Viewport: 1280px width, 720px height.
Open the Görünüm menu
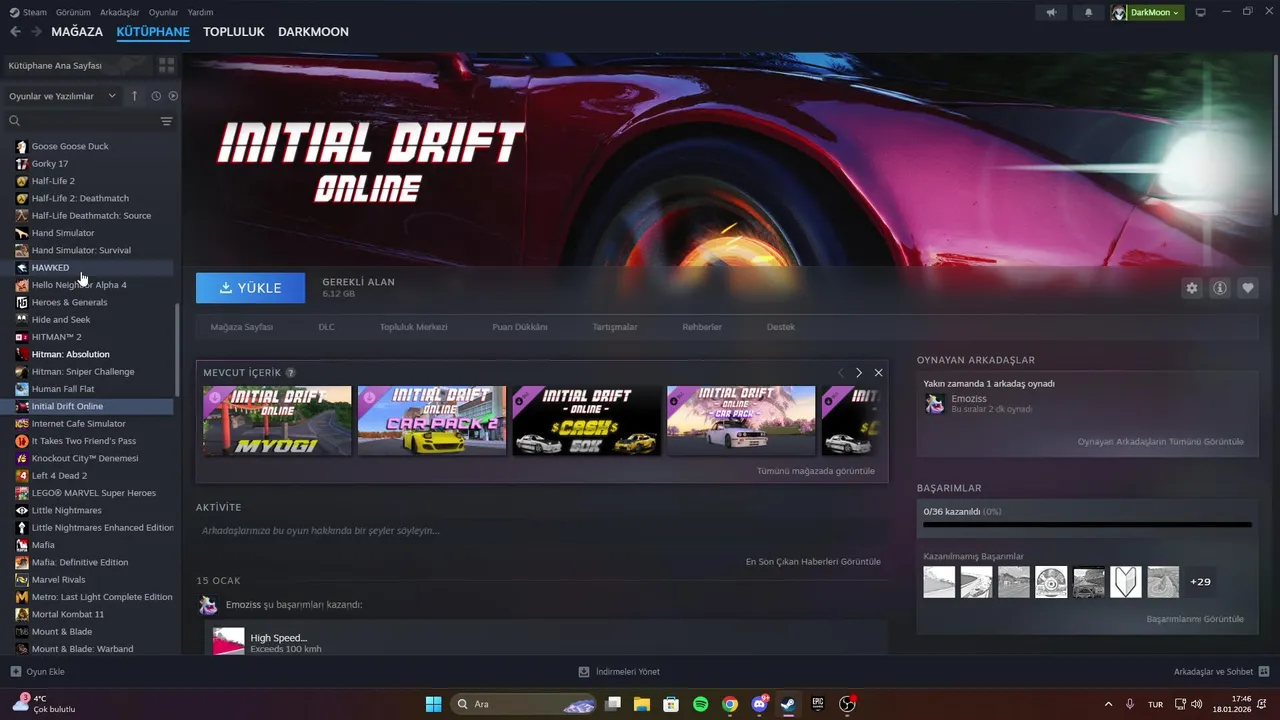(x=73, y=13)
